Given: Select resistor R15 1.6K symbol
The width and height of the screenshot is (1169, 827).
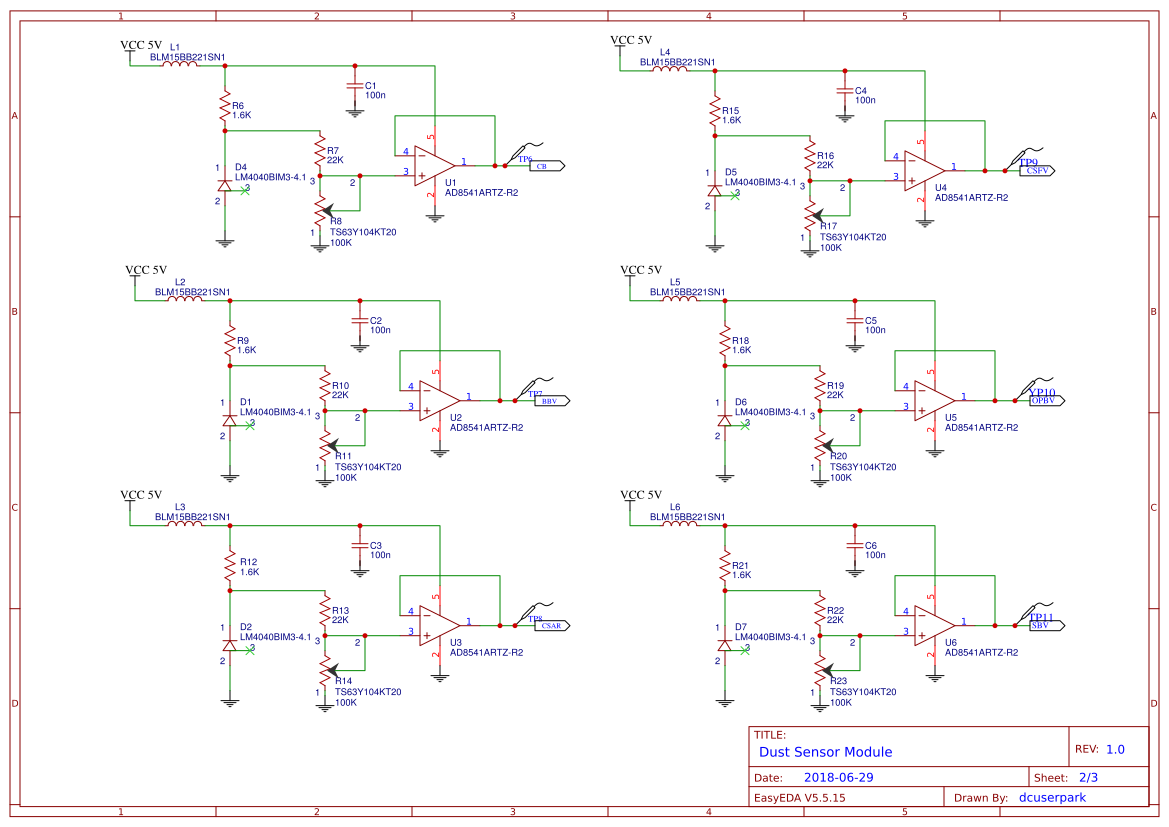Looking at the screenshot, I should (714, 110).
